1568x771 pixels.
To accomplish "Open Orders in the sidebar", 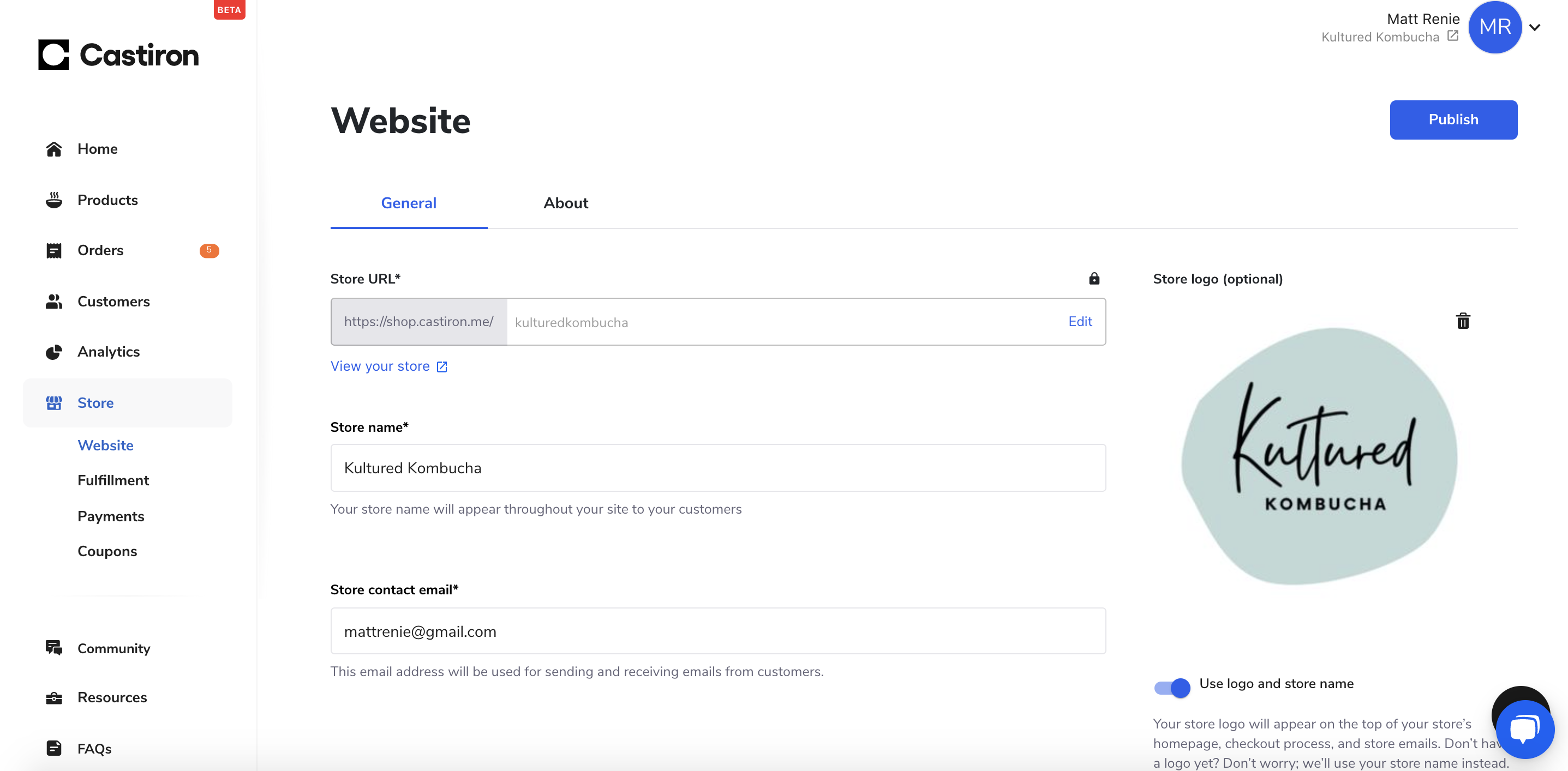I will [x=127, y=250].
